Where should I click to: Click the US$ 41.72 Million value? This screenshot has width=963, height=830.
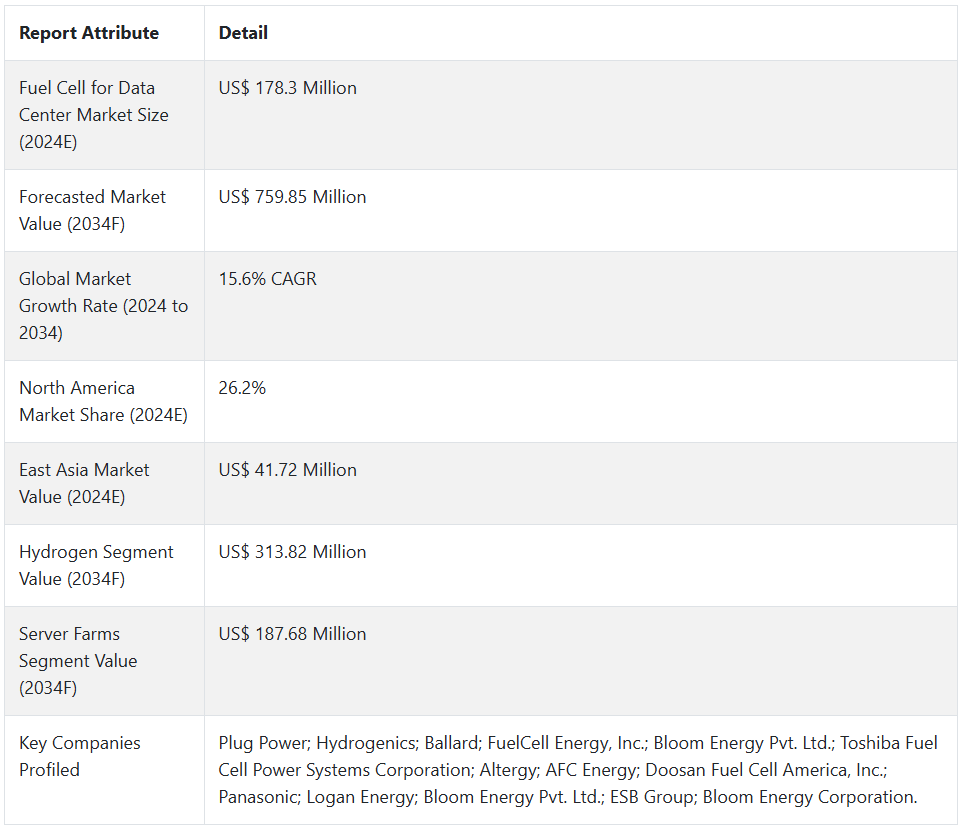point(288,470)
